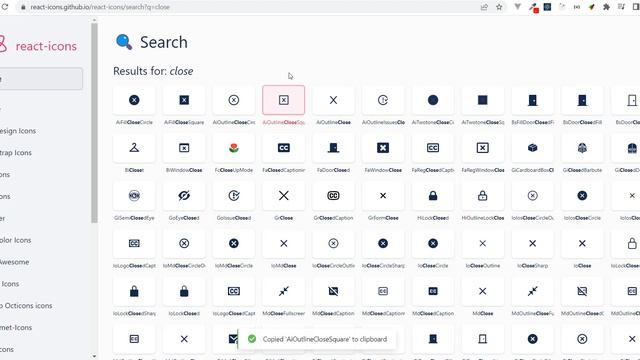Select the HiOutlineLockClosed icon
Image resolution: width=640 pixels, height=360 pixels.
[x=483, y=196]
